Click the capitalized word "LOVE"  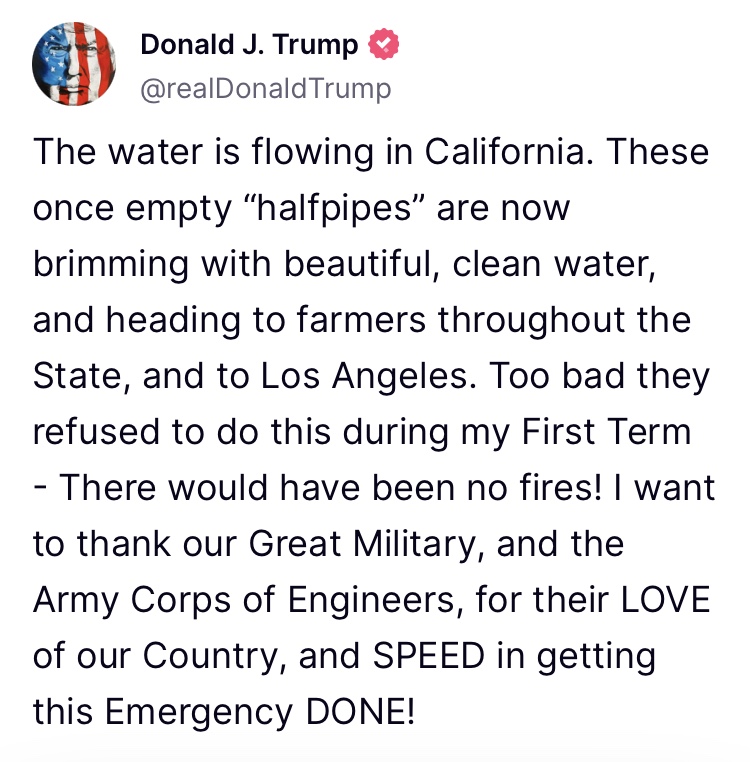click(x=666, y=599)
